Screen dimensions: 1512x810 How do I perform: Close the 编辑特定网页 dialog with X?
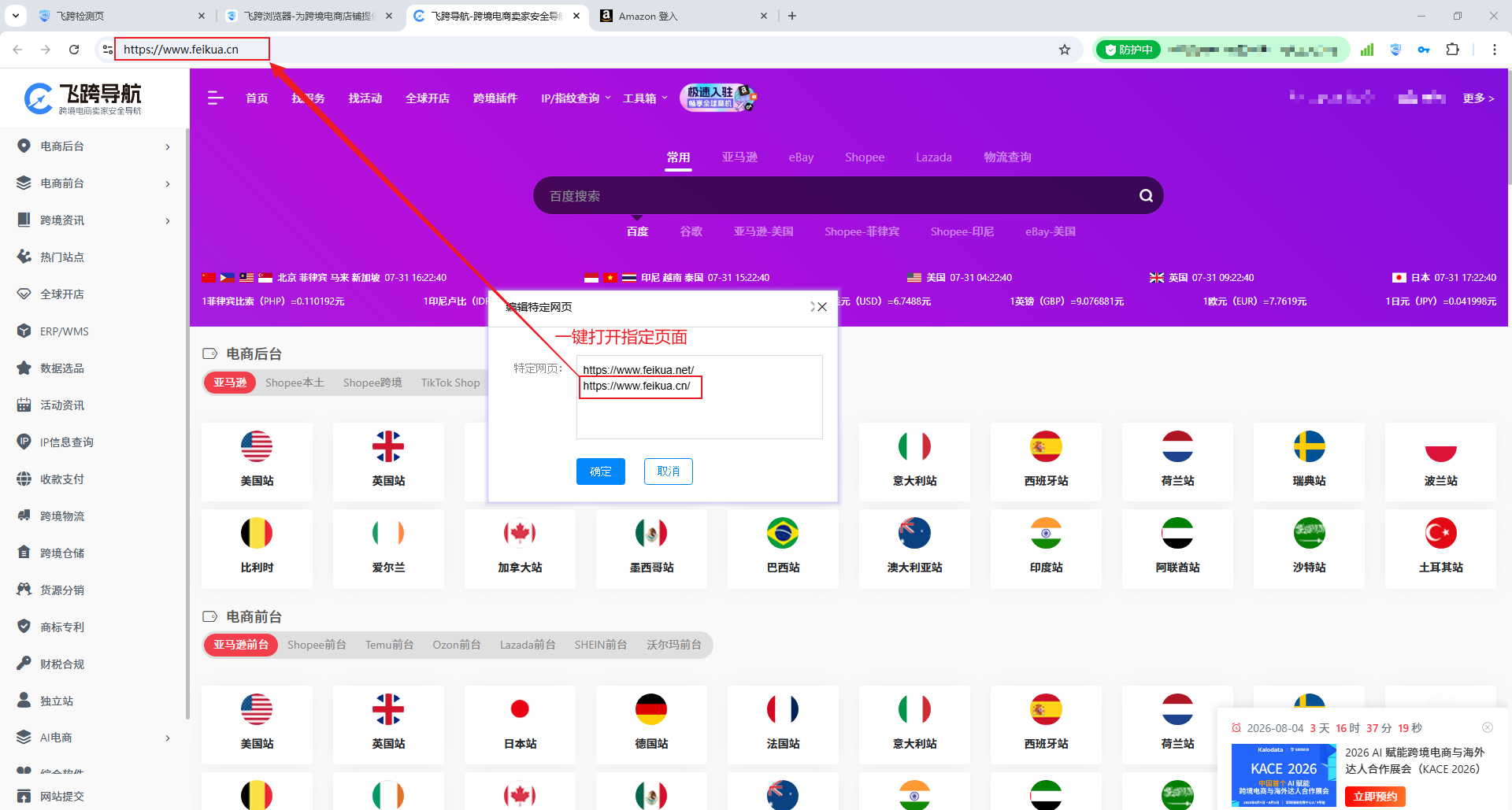[822, 307]
